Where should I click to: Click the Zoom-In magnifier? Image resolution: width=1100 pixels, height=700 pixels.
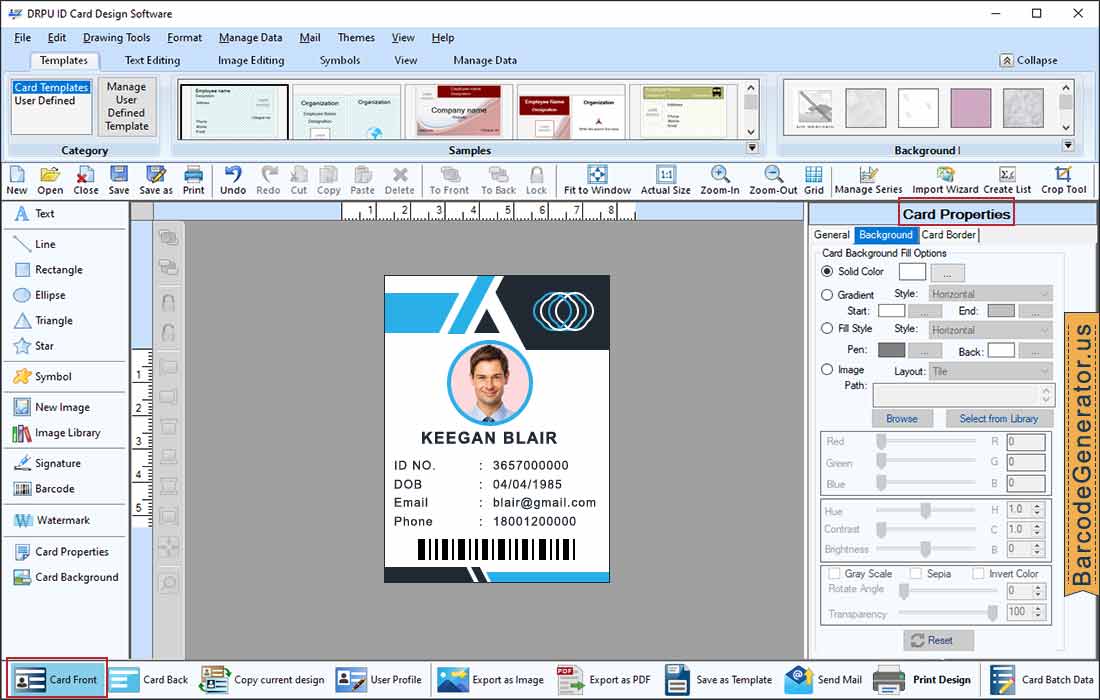click(720, 180)
